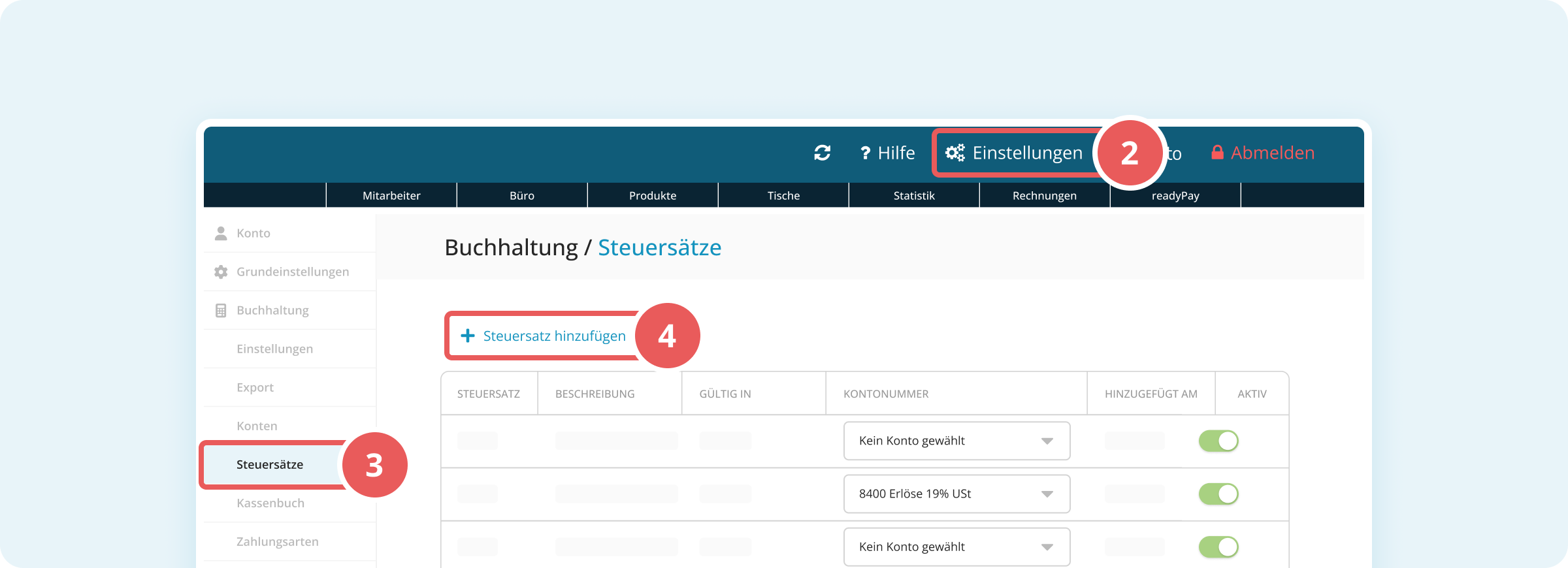This screenshot has width=1568, height=568.
Task: Click the Konto person icon in sidebar
Action: (x=221, y=233)
